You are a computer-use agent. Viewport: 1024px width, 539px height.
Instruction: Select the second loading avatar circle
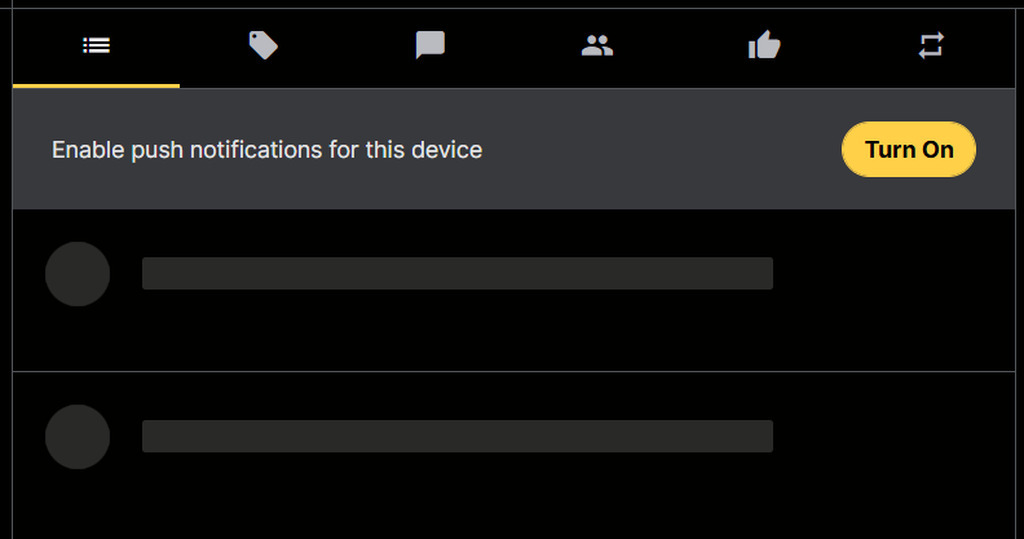coord(78,436)
